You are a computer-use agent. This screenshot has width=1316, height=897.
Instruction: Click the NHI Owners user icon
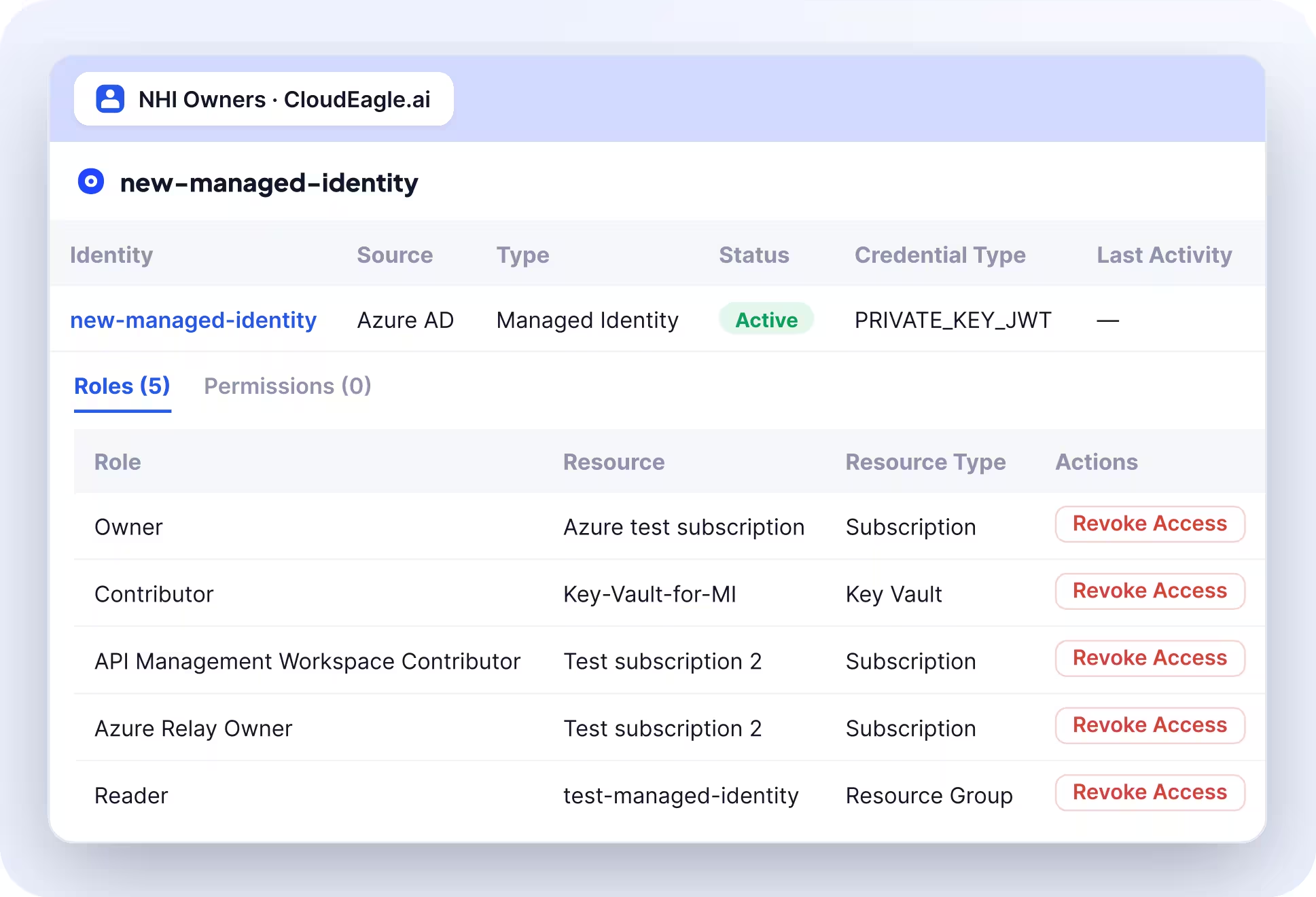[110, 99]
